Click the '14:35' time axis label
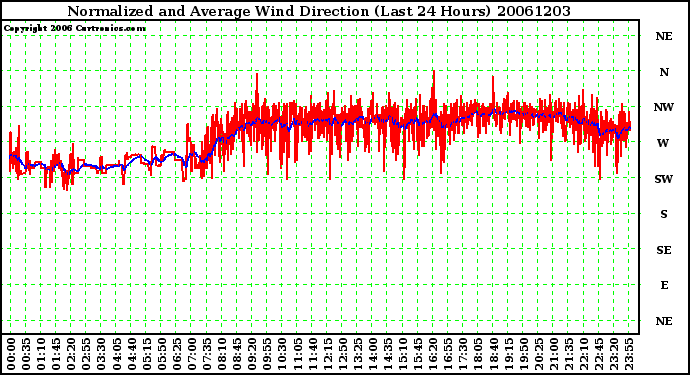690x375 pixels. [388, 354]
